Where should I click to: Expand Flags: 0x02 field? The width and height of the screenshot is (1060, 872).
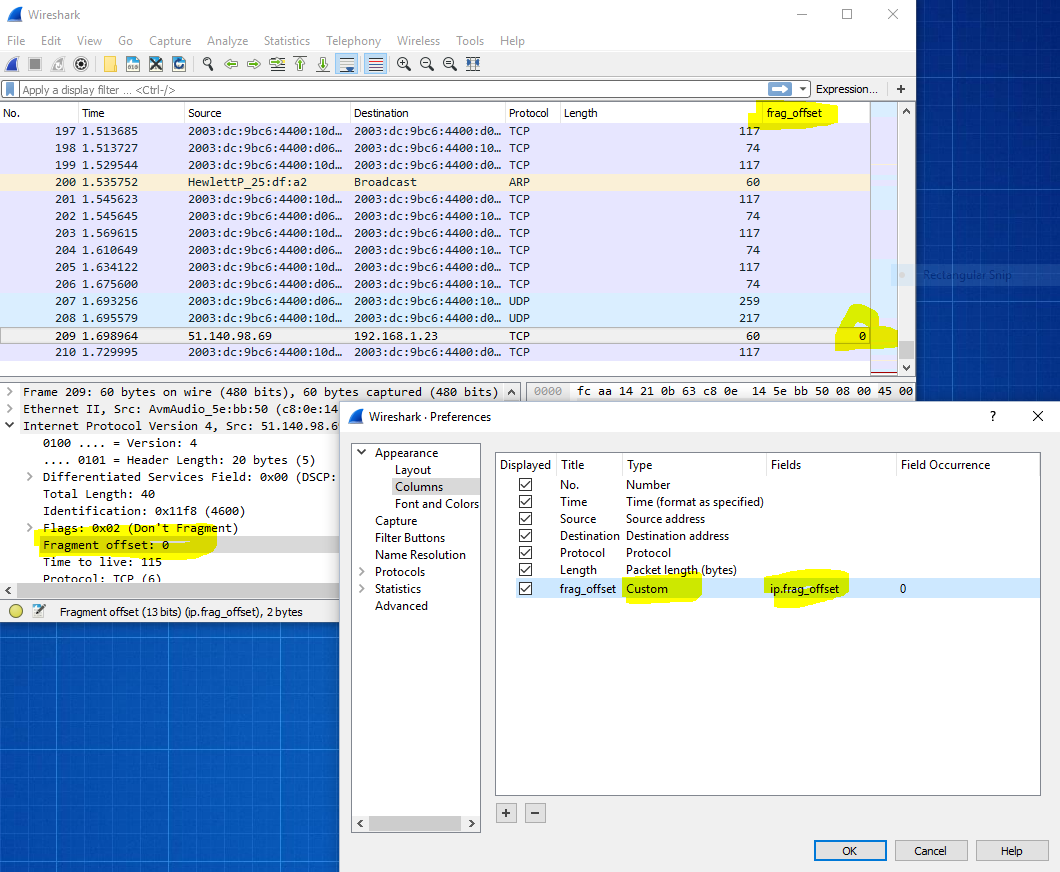pyautogui.click(x=29, y=527)
